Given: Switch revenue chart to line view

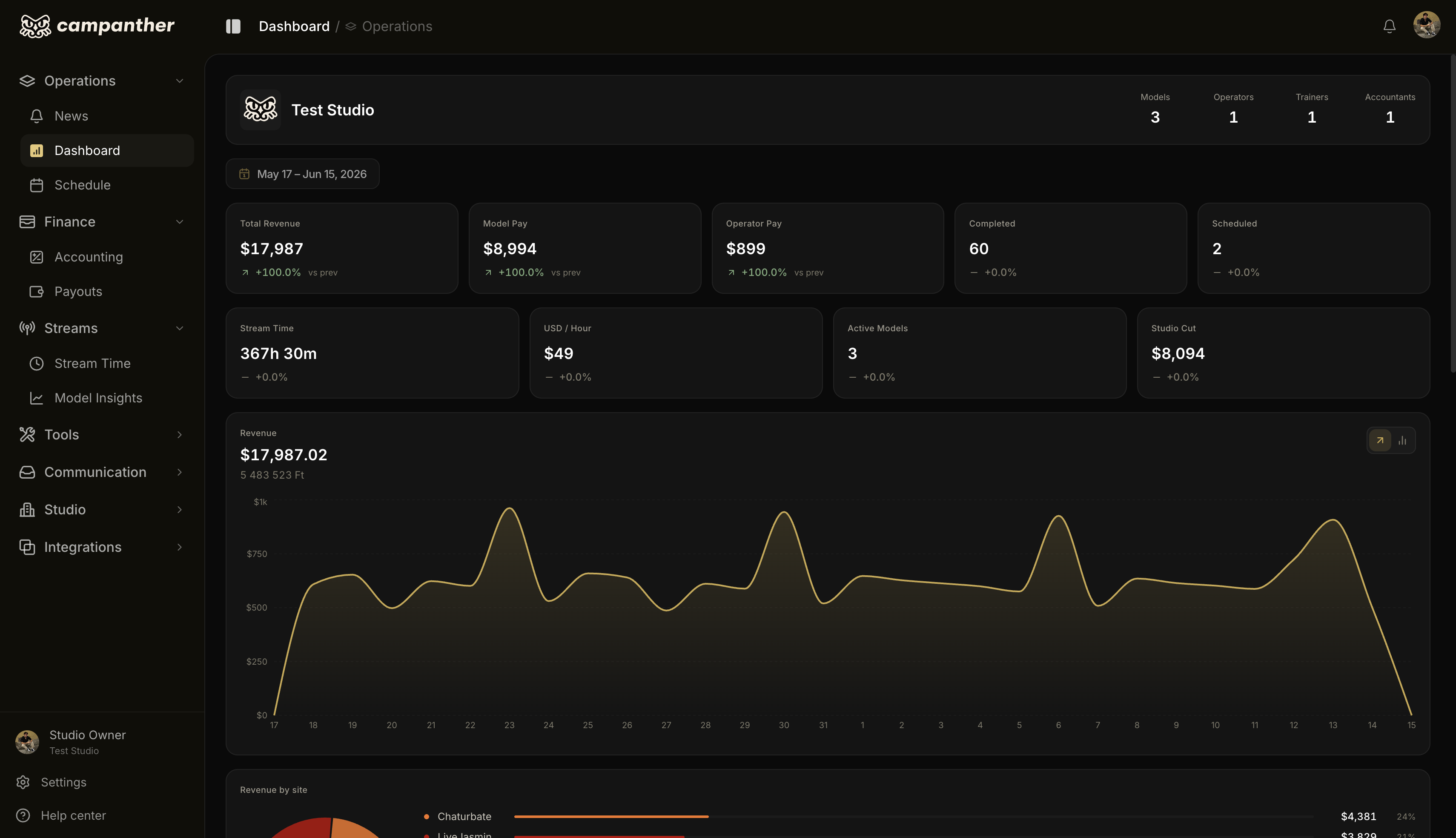Looking at the screenshot, I should [1380, 441].
